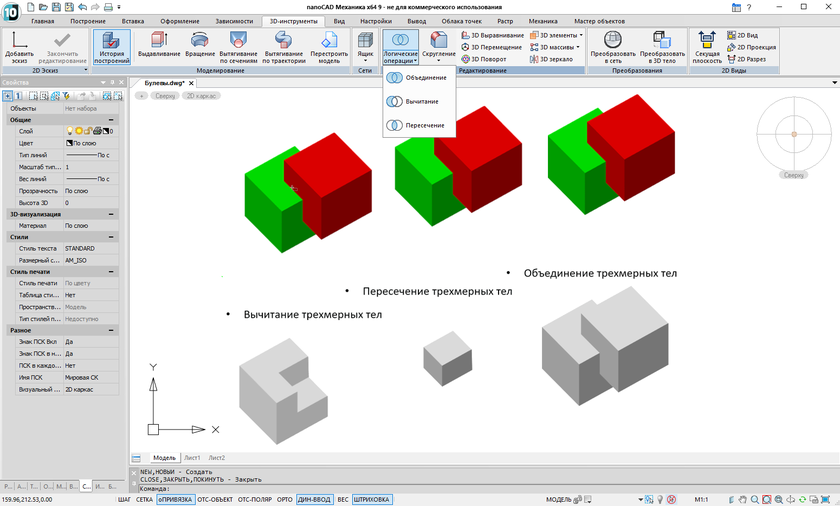This screenshot has width=840, height=506.
Task: Toggle СЕТКА grid display
Action: (144, 499)
